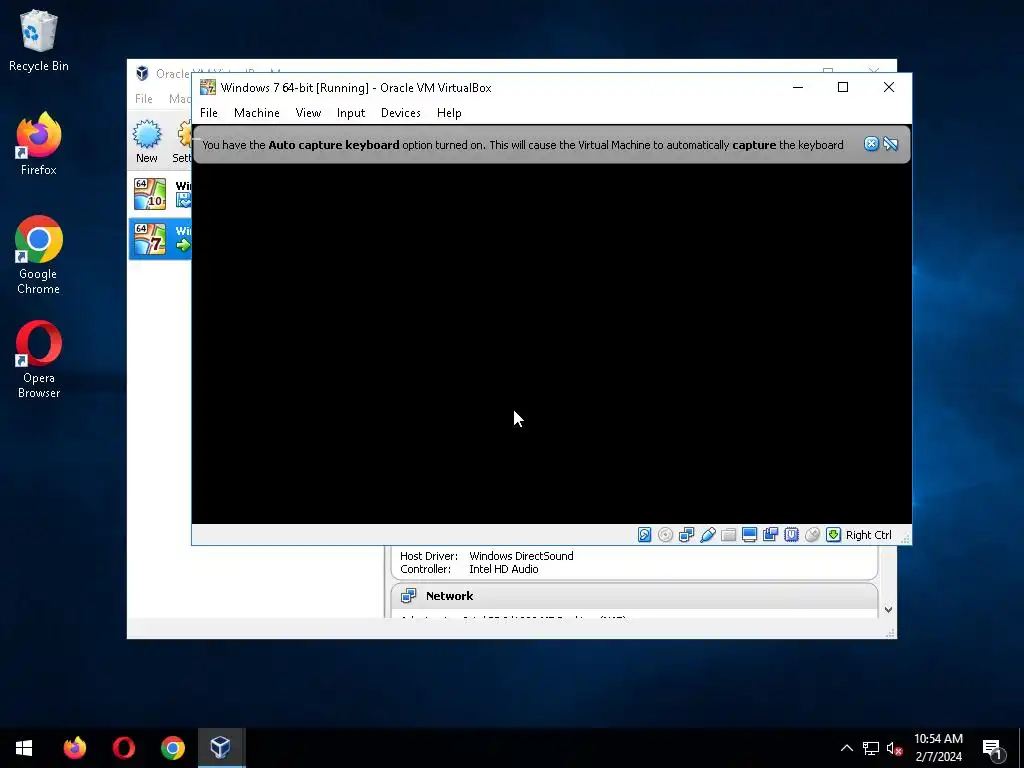Click the optical disk indicator in the status bar
Viewport: 1024px width, 768px height.
pyautogui.click(x=665, y=535)
